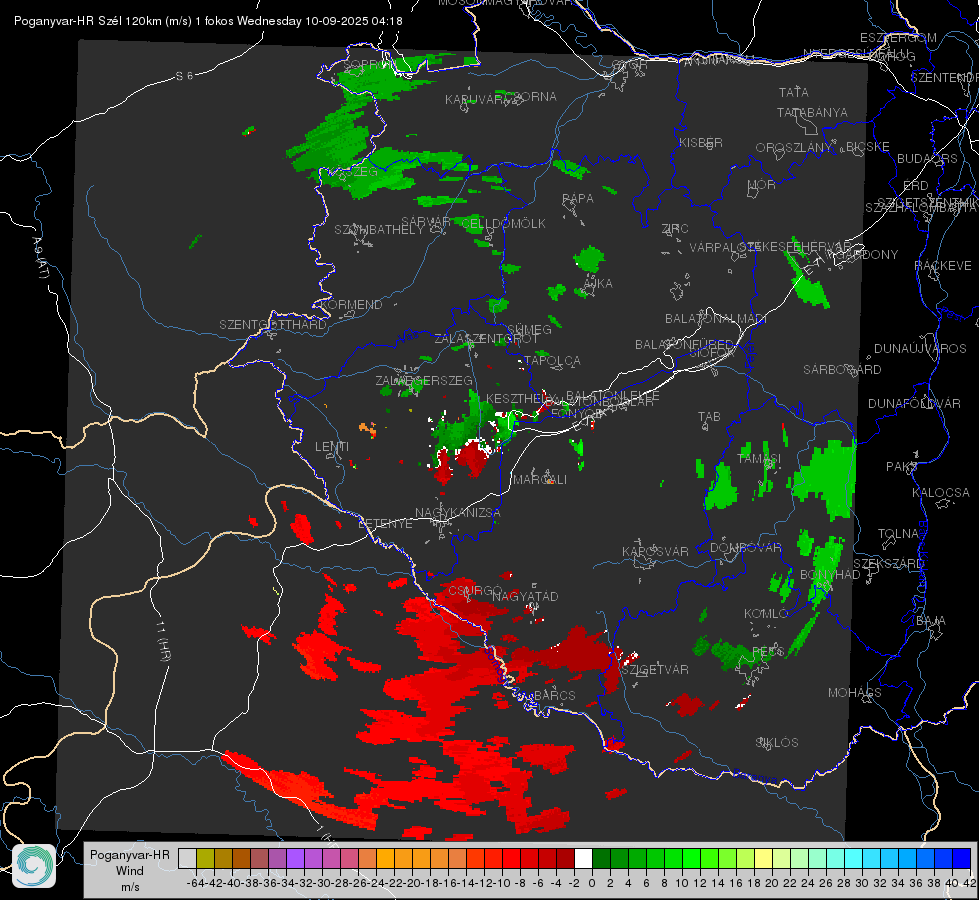Click the NAGYKANIZSA city label
979x900 pixels.
click(x=458, y=513)
